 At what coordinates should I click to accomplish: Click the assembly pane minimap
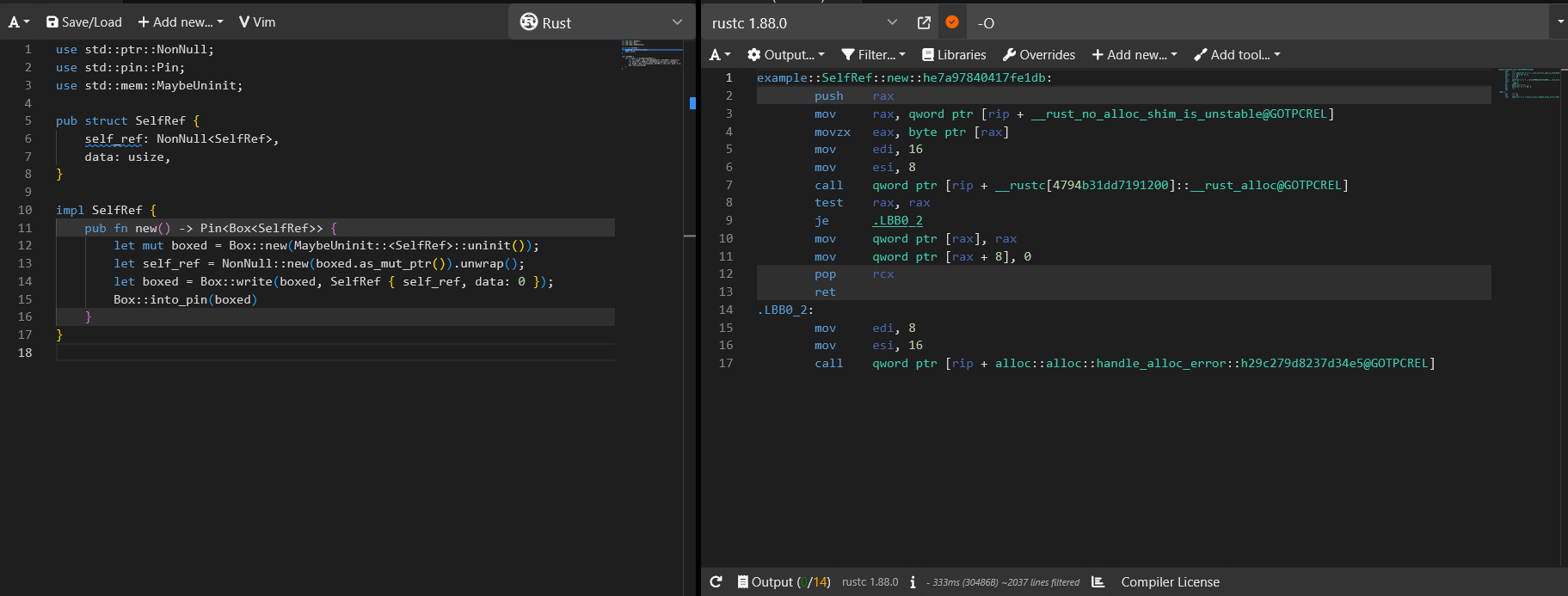coord(1529,83)
